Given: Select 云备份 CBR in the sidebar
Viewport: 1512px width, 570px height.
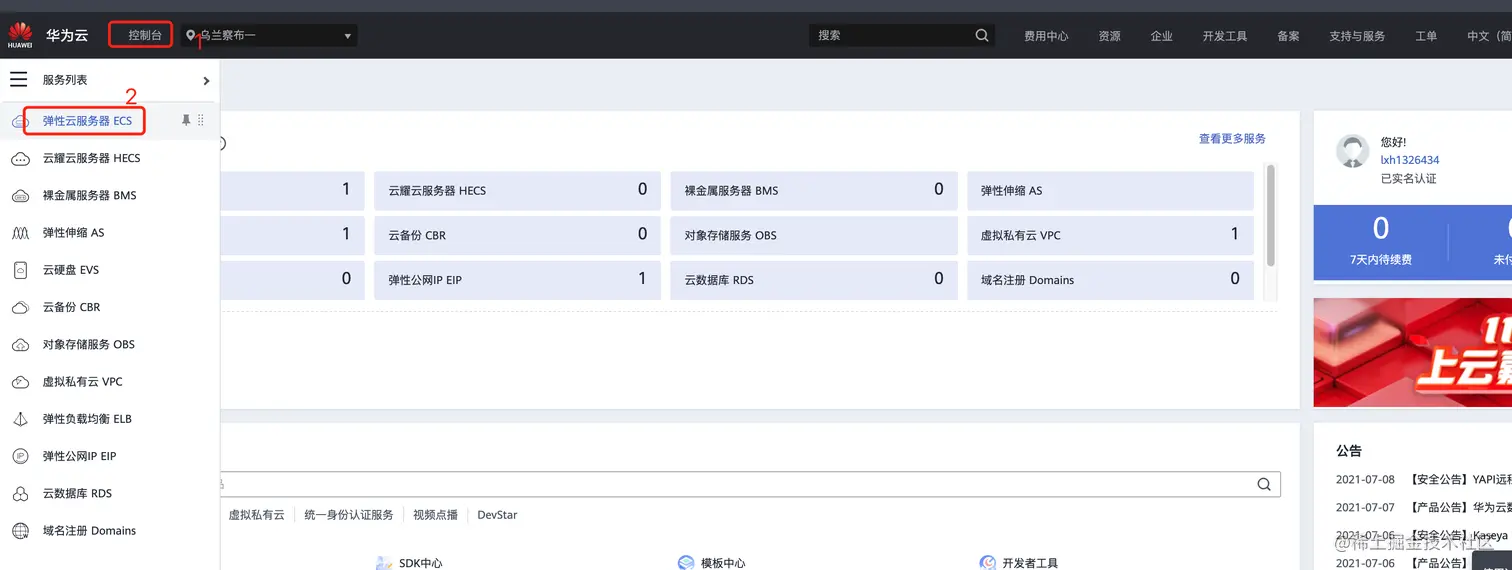Looking at the screenshot, I should tap(71, 307).
